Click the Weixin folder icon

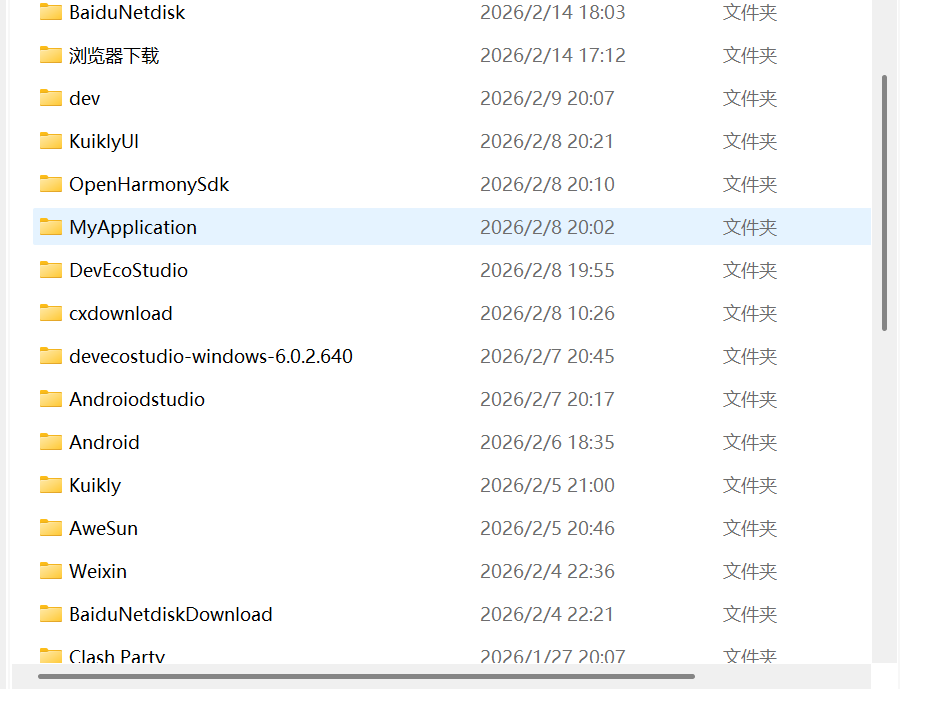pos(51,571)
